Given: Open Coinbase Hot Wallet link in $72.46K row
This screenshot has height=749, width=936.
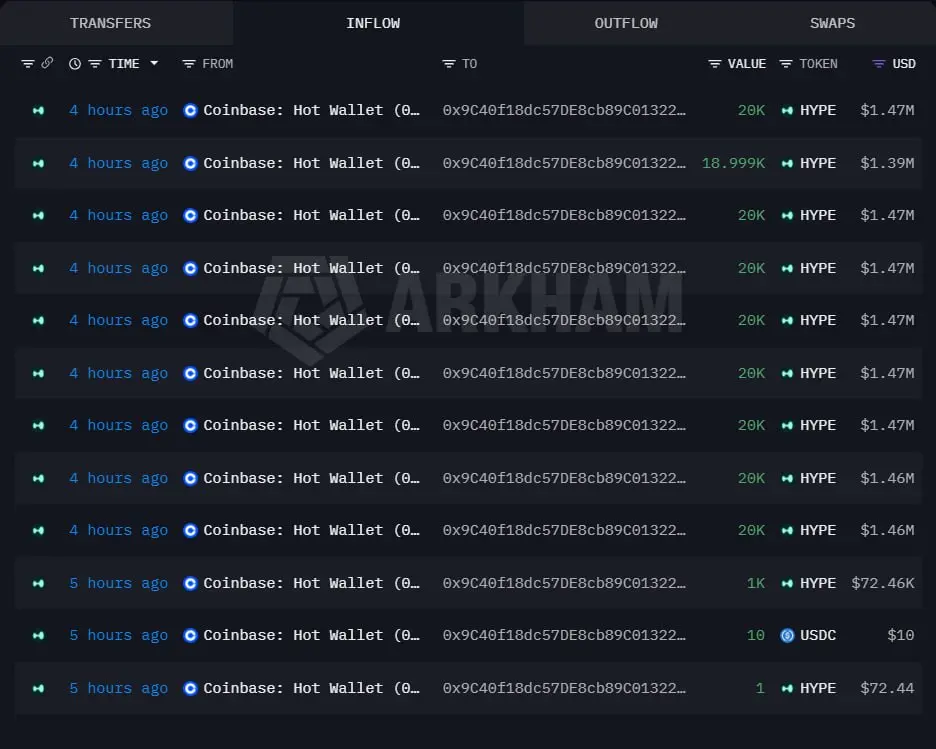Looking at the screenshot, I should pyautogui.click(x=312, y=583).
